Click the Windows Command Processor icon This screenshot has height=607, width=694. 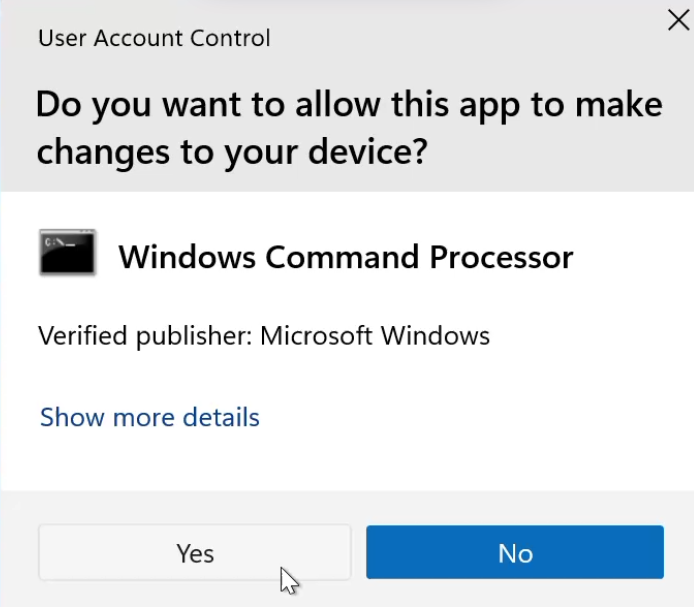click(67, 254)
